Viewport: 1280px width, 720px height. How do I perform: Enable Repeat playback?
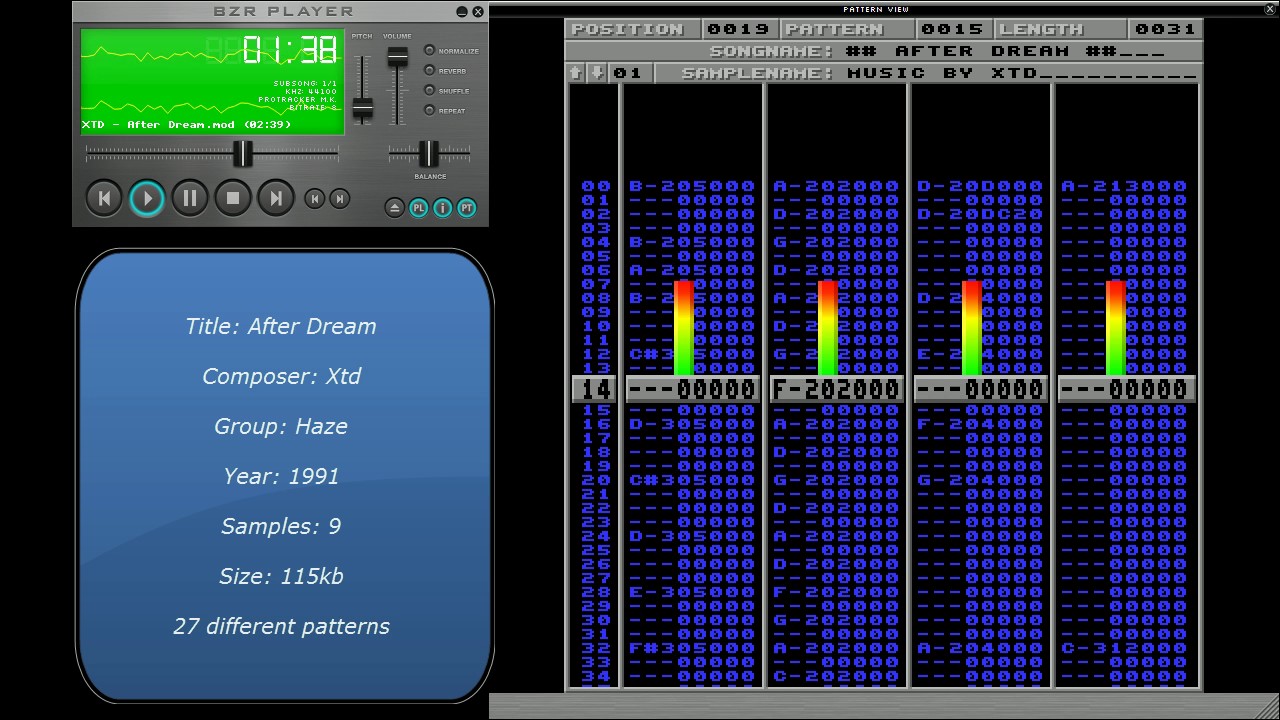coord(430,110)
